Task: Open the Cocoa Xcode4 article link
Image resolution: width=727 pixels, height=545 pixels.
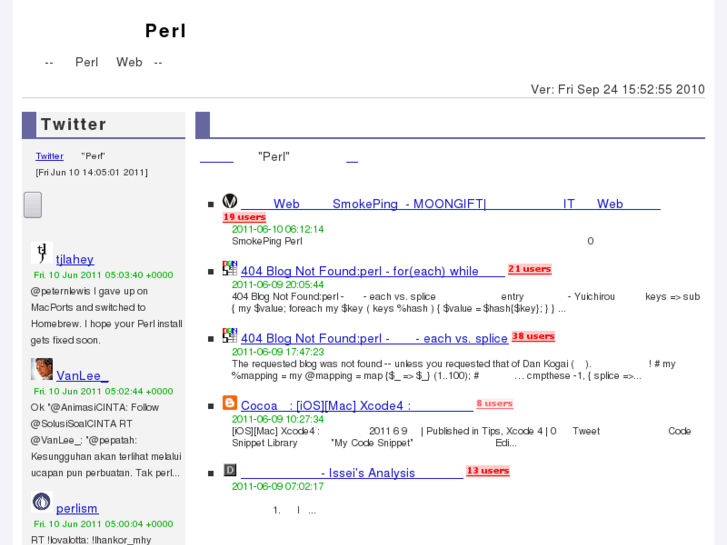Action: [356, 405]
